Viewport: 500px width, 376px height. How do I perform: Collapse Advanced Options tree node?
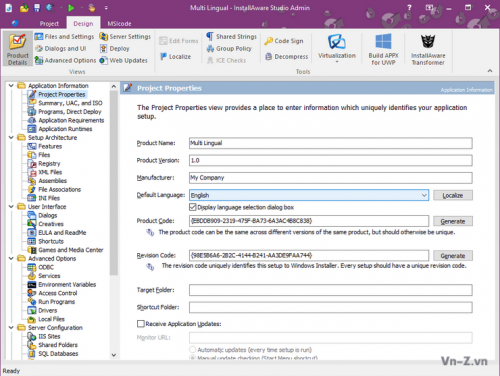11,259
